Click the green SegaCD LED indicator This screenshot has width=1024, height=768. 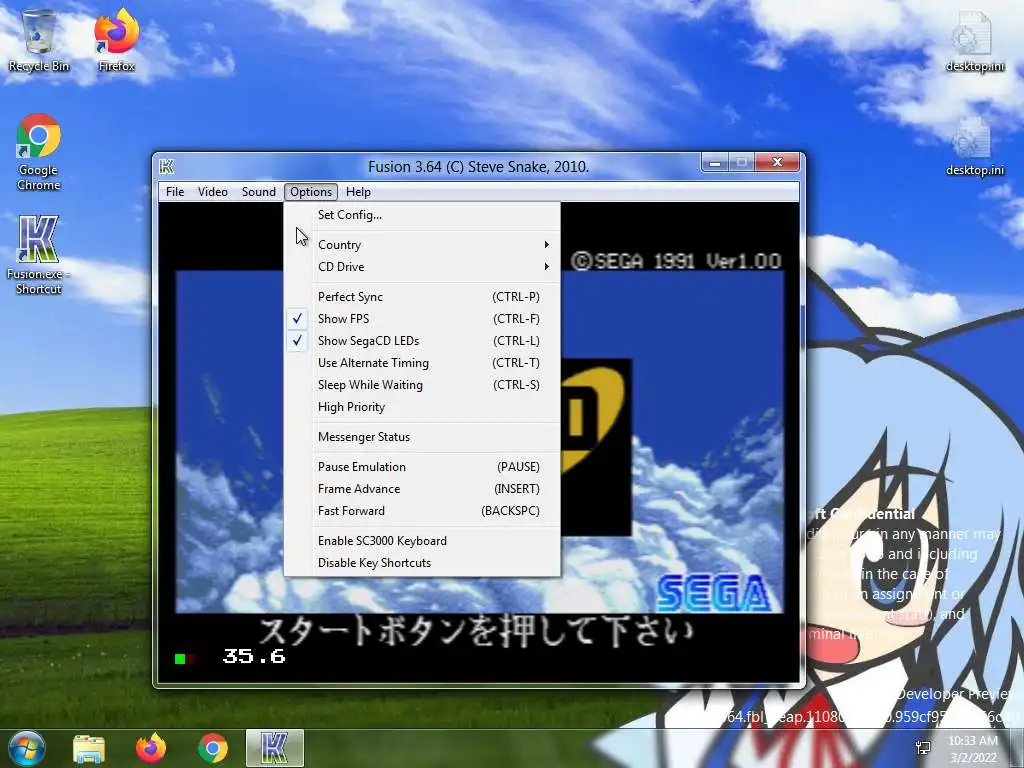(x=180, y=659)
